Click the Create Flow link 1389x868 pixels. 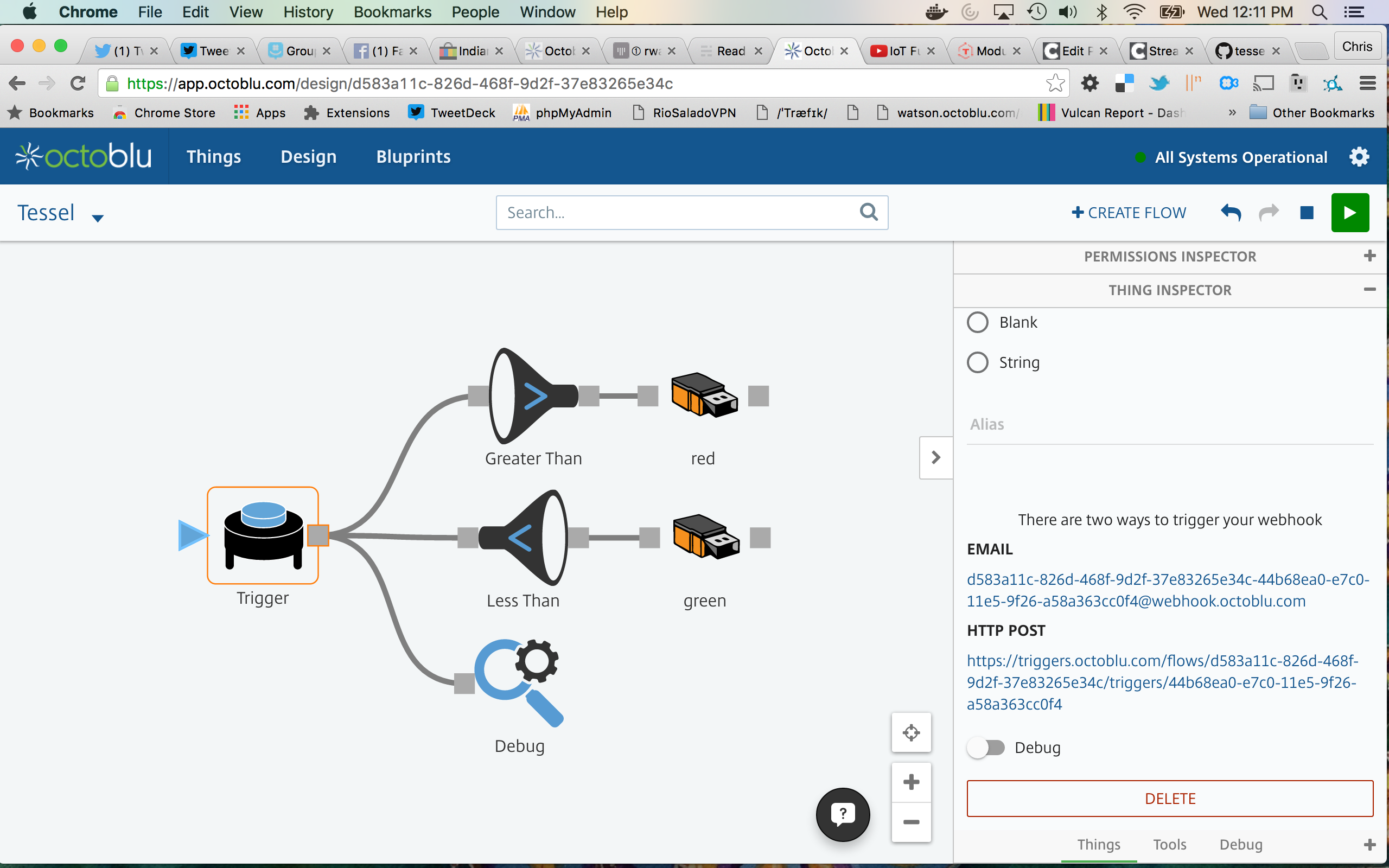1129,213
